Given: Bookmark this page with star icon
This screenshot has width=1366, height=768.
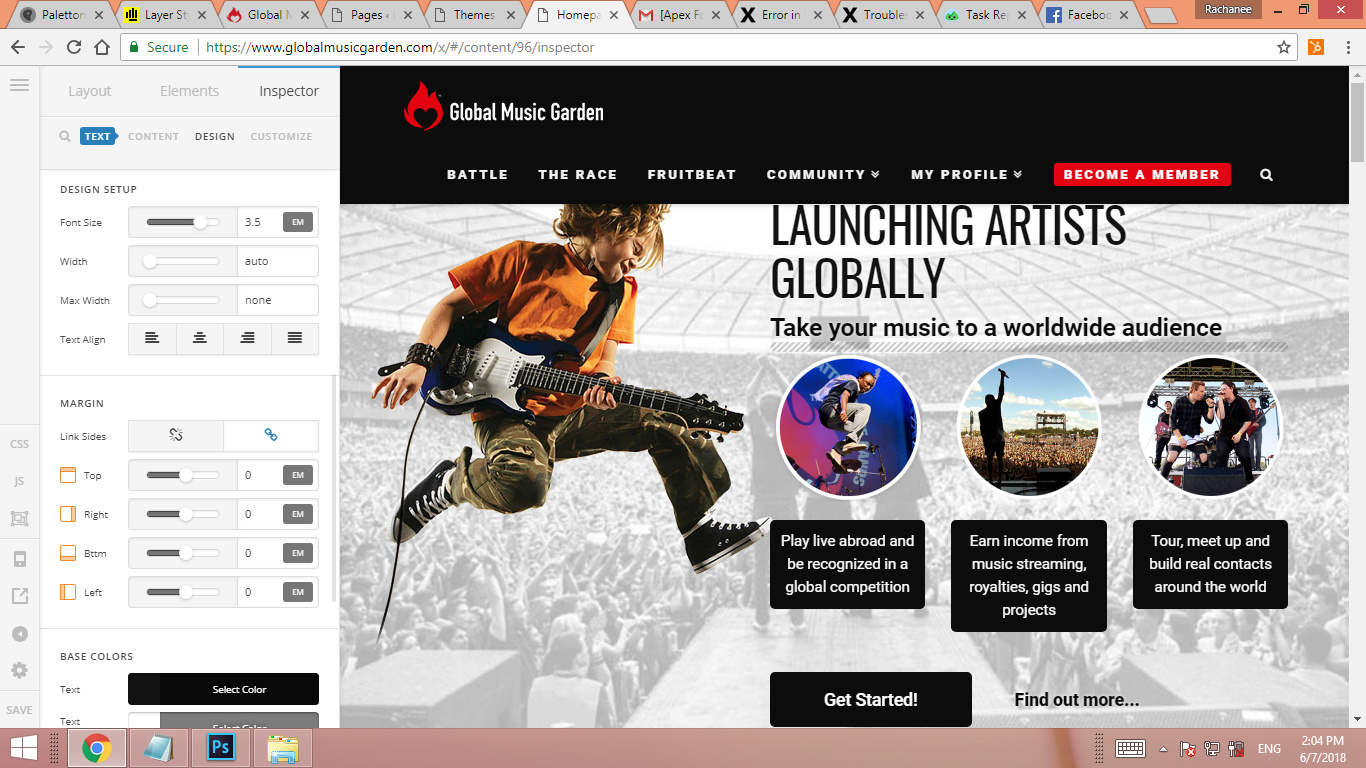Looking at the screenshot, I should pyautogui.click(x=1284, y=47).
